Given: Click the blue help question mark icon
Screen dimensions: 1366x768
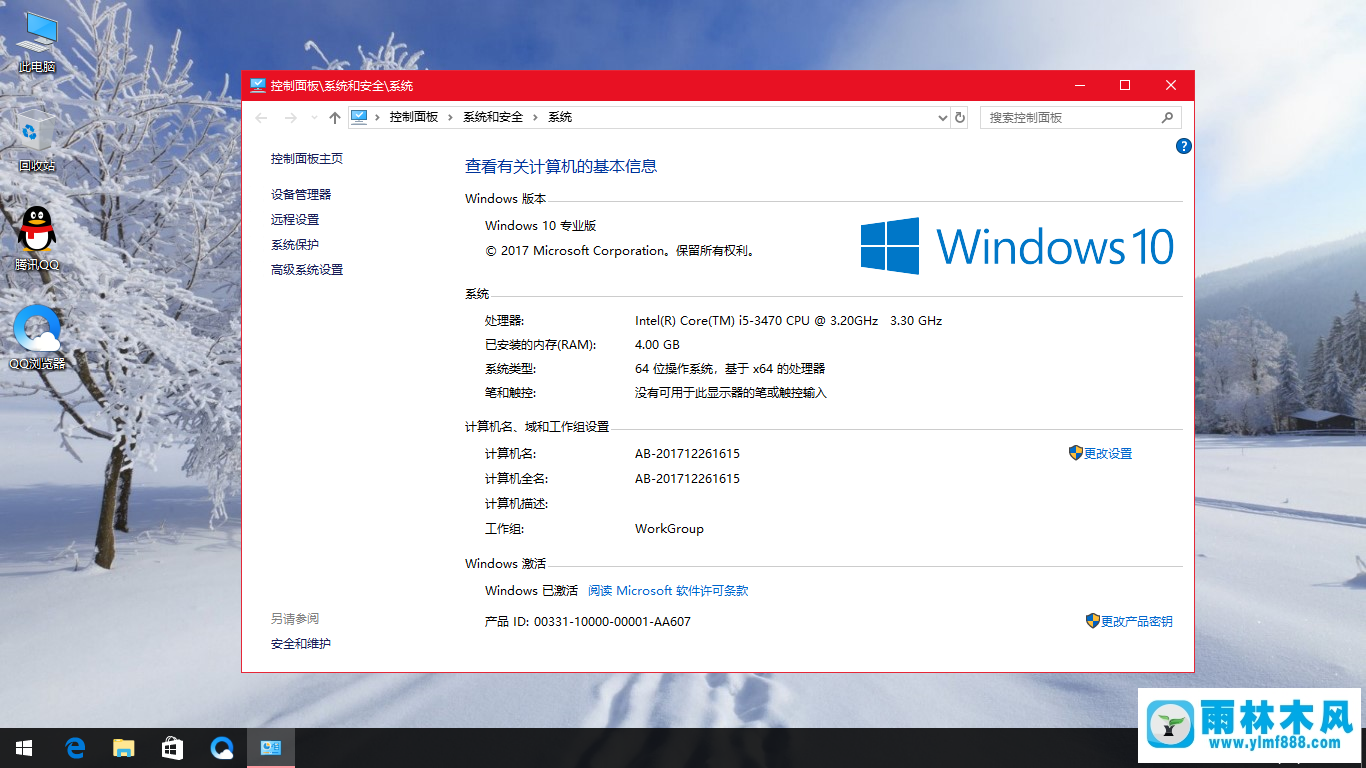Looking at the screenshot, I should [1184, 146].
